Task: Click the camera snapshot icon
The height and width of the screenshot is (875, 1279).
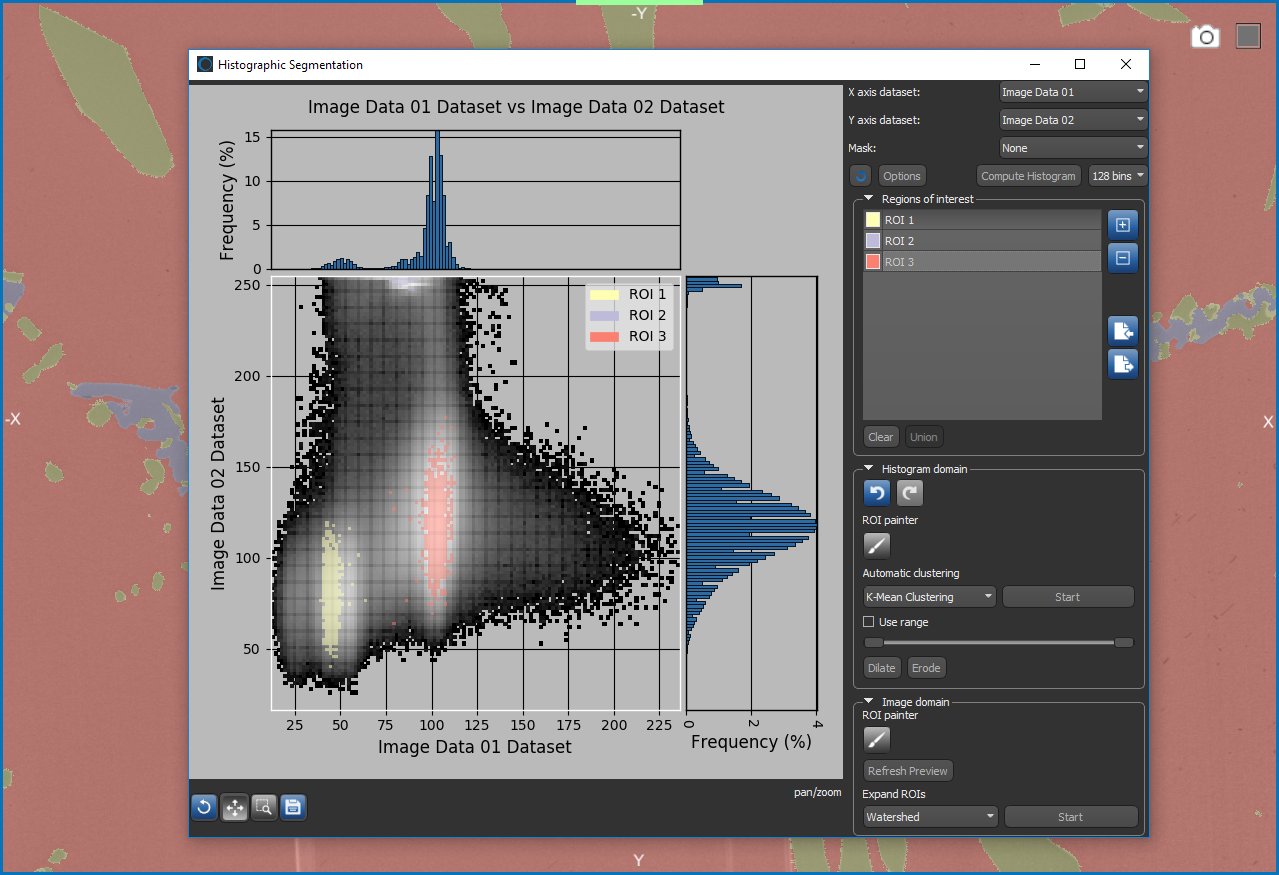Action: click(1206, 37)
